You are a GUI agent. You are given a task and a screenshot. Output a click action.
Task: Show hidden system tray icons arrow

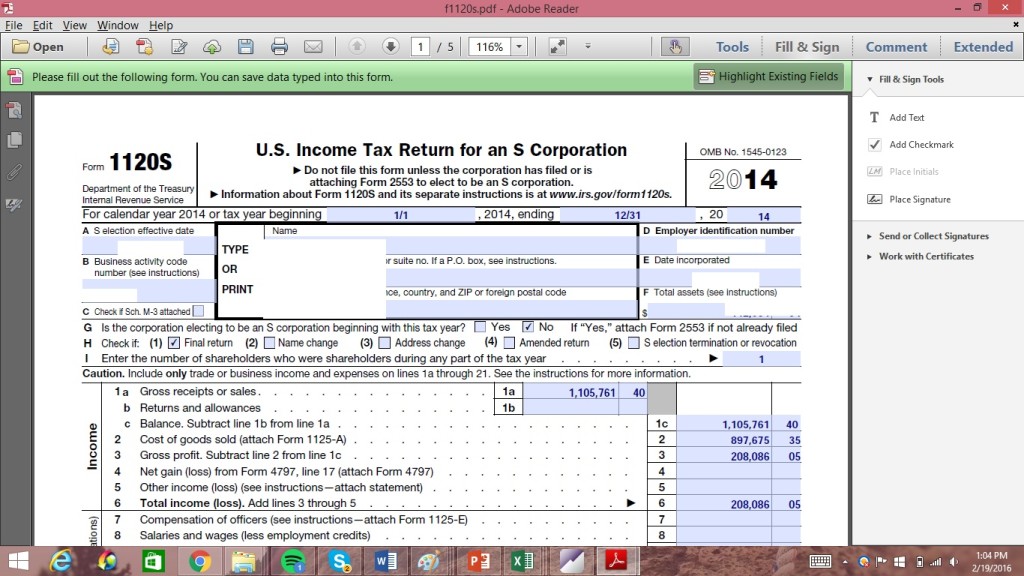845,562
